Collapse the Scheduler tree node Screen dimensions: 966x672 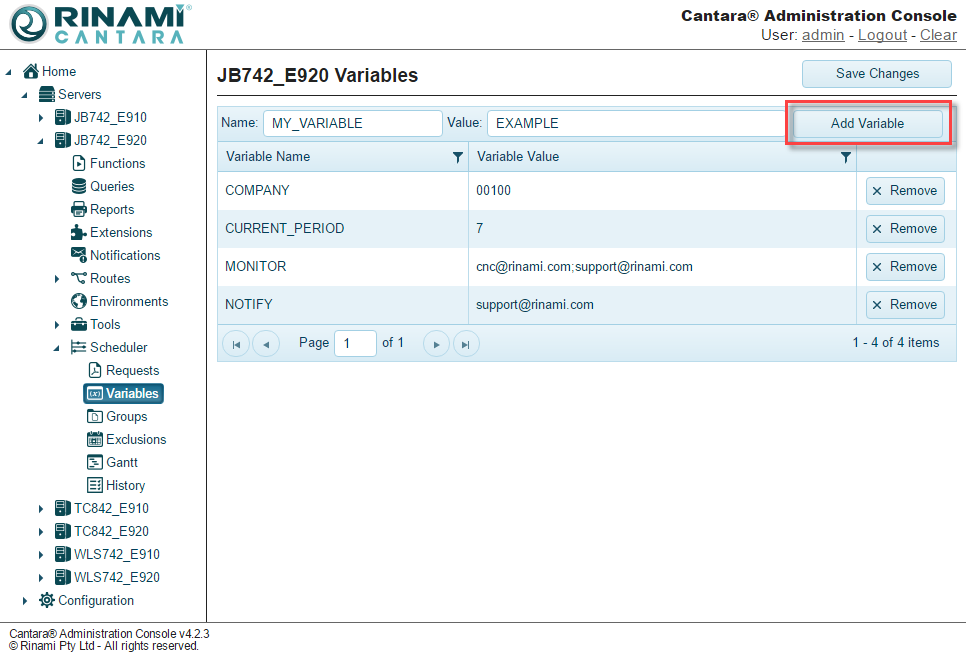pyautogui.click(x=57, y=348)
